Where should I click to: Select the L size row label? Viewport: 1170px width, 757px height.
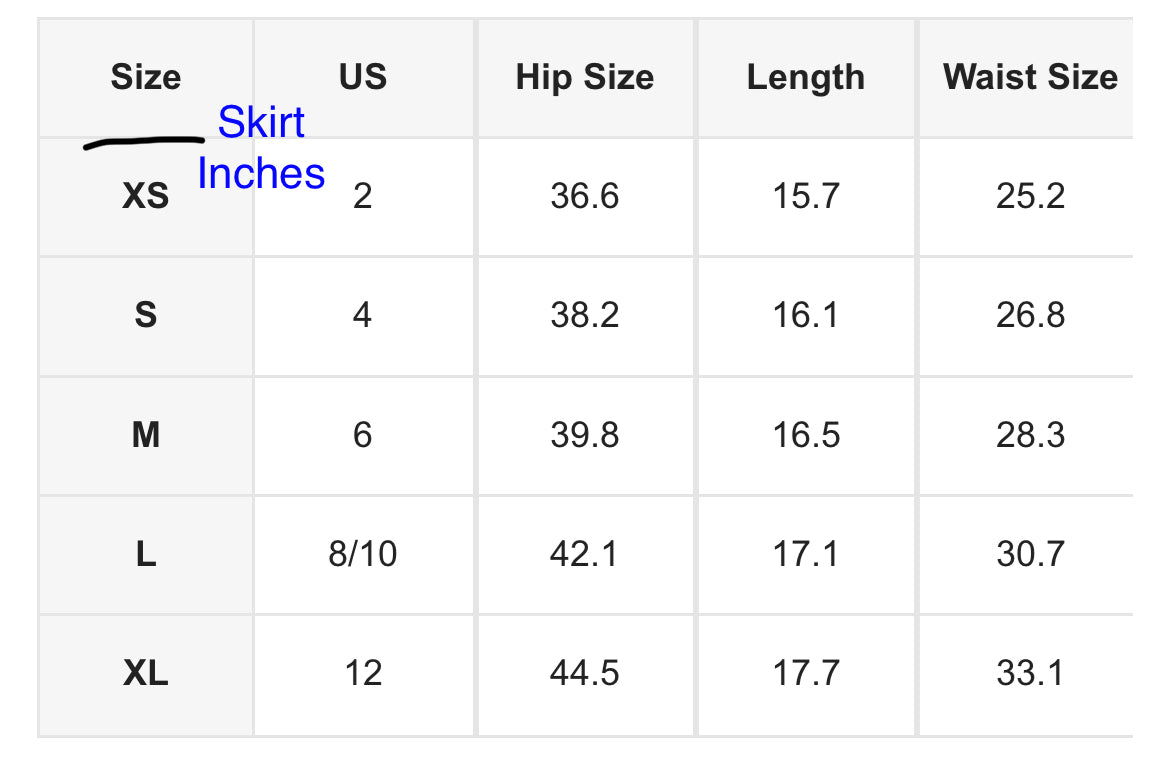[x=146, y=553]
